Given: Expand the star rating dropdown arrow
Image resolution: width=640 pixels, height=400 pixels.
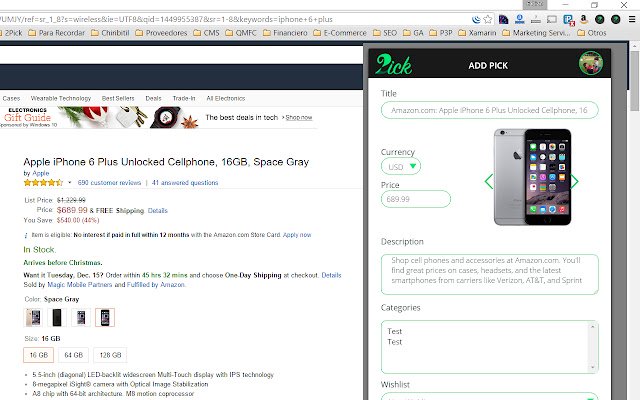Looking at the screenshot, I should [x=69, y=182].
